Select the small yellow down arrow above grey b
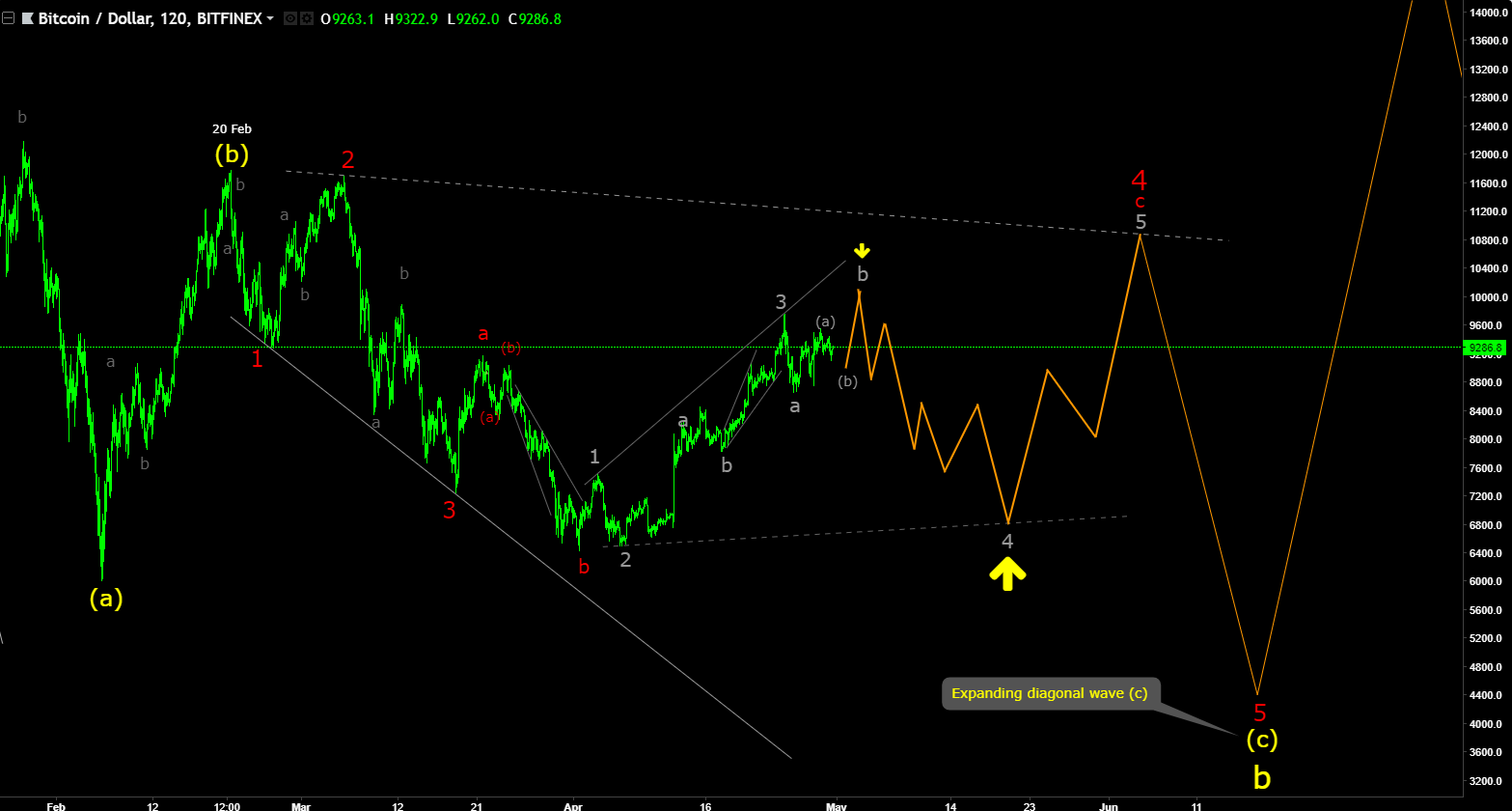The image size is (1512, 811). (862, 251)
